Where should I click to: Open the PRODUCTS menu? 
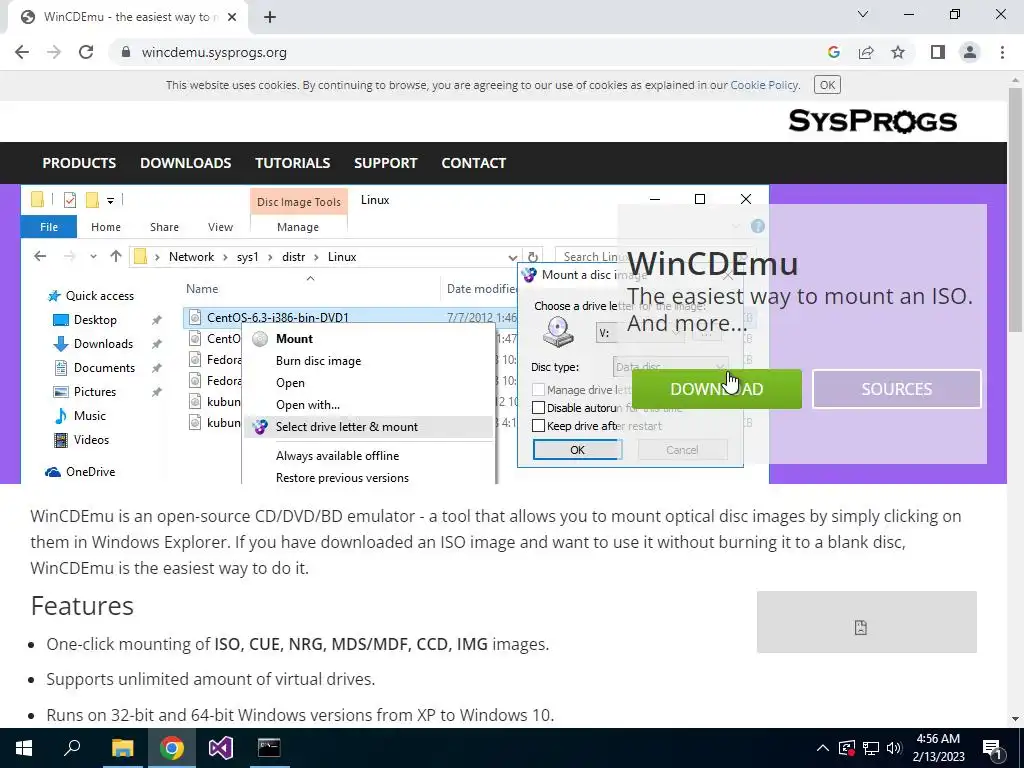click(x=79, y=163)
